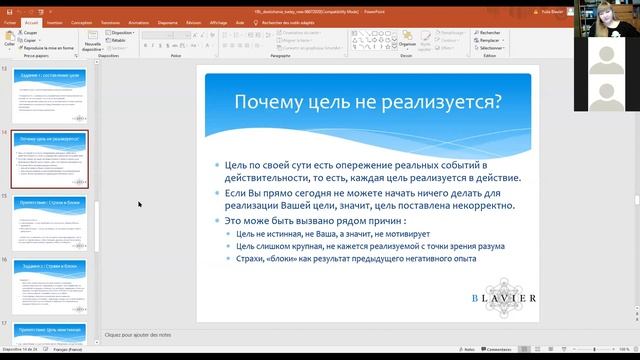
Task: Switch to slide sorter view icon
Action: point(538,349)
